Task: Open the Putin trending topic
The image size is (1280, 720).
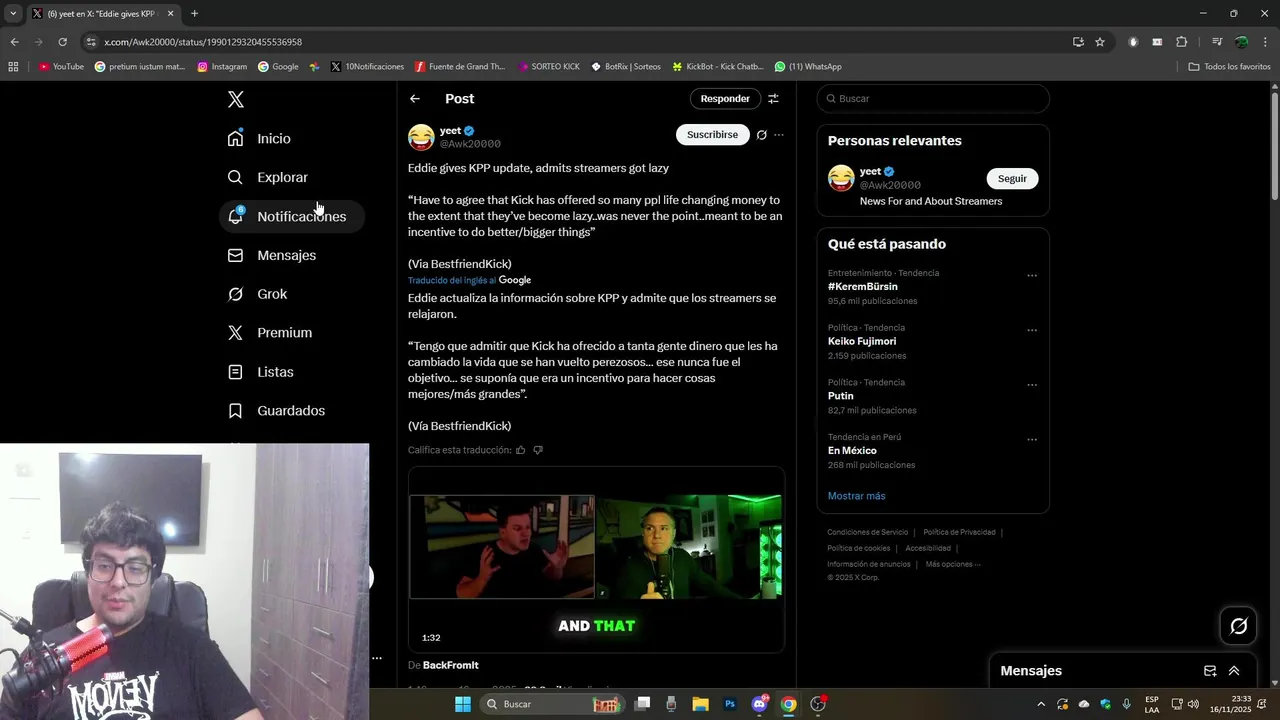Action: 841,396
